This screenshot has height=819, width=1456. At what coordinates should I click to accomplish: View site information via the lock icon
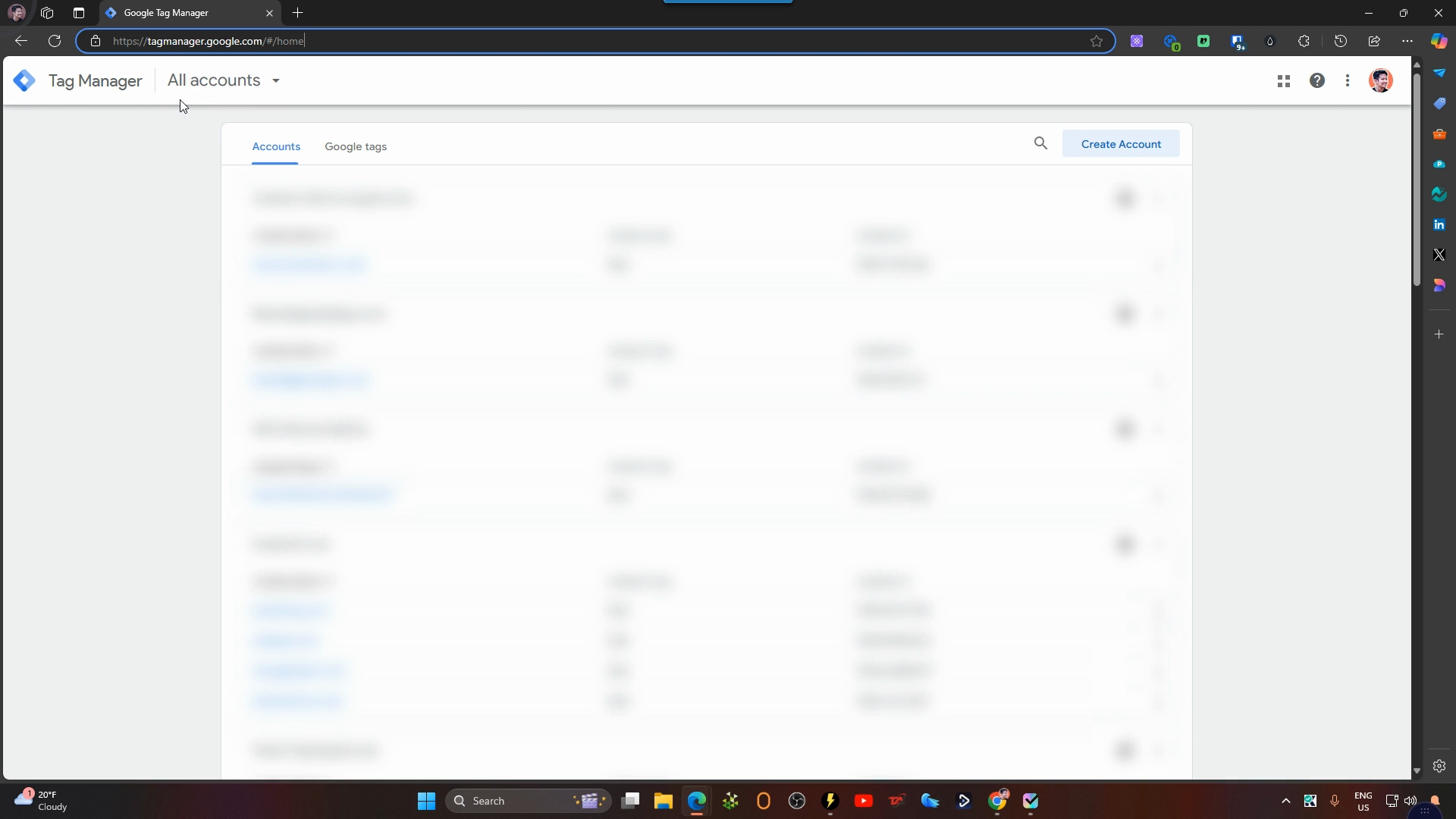tap(96, 41)
